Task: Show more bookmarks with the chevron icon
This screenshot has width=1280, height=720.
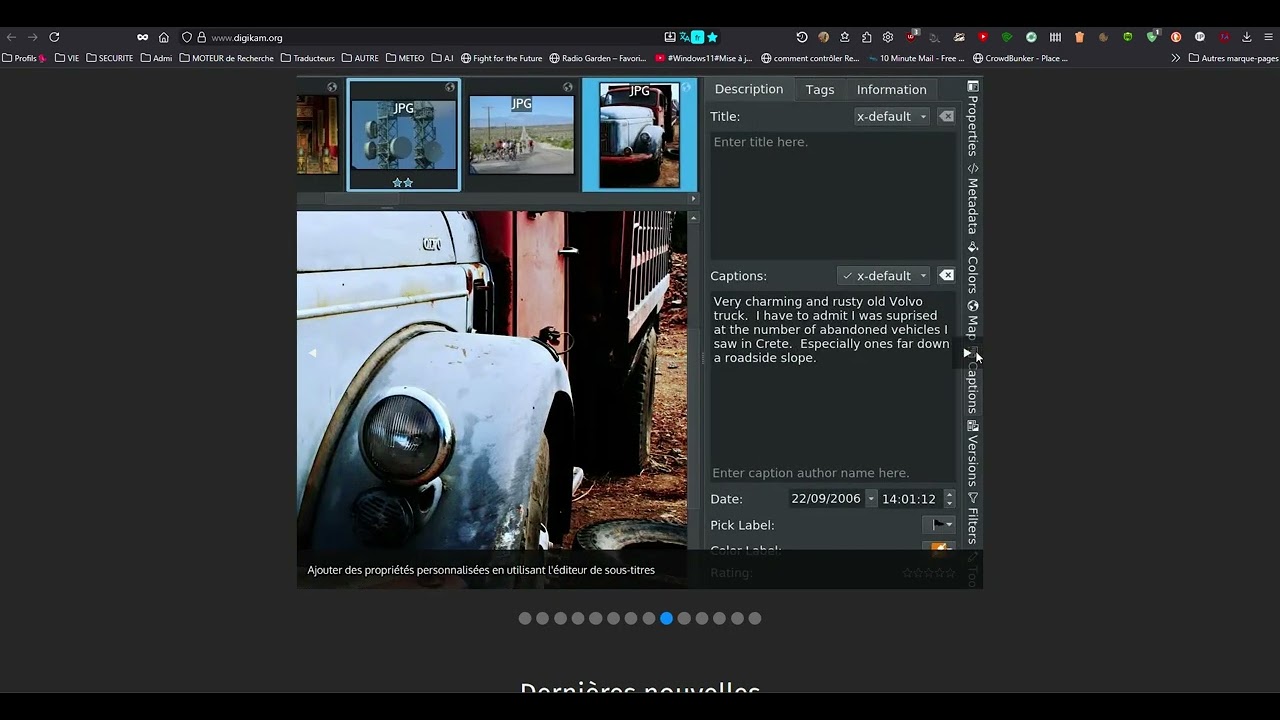Action: point(1176,58)
